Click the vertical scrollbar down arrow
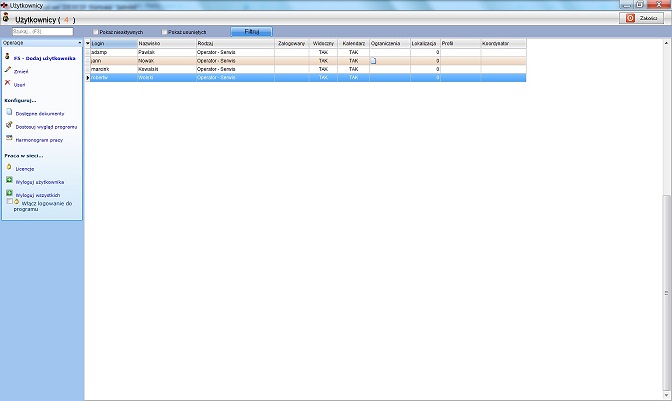The image size is (672, 401). 666,395
